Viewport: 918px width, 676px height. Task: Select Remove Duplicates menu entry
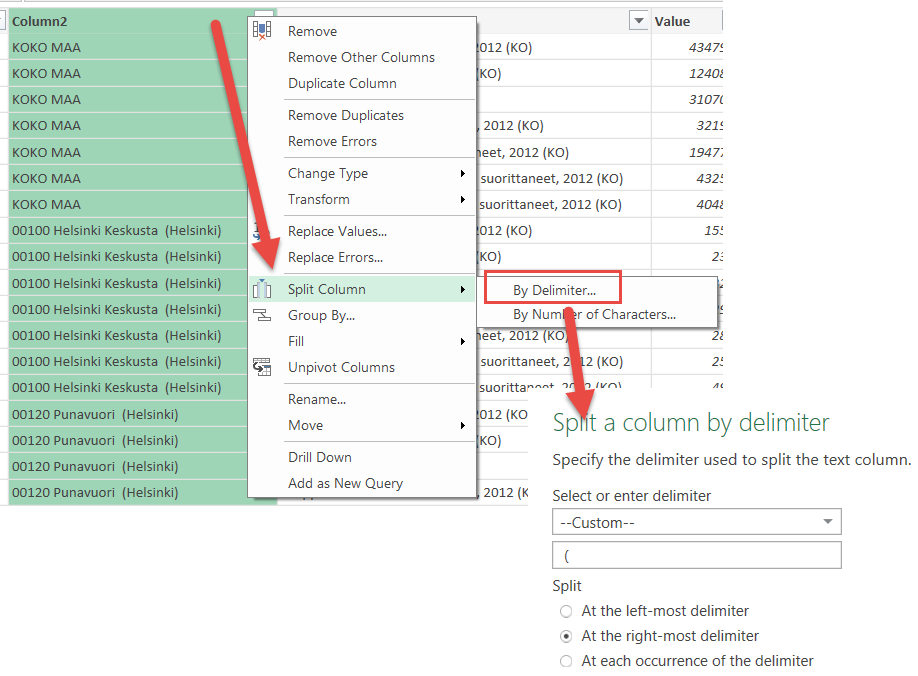pos(345,116)
